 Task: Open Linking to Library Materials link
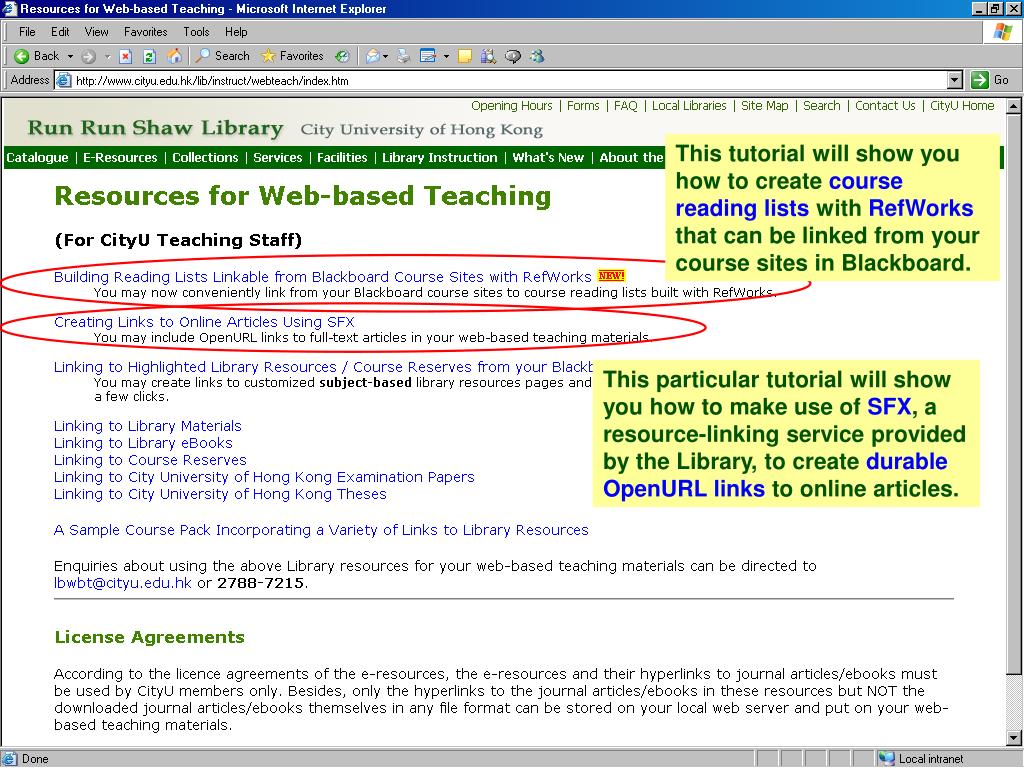(x=148, y=426)
